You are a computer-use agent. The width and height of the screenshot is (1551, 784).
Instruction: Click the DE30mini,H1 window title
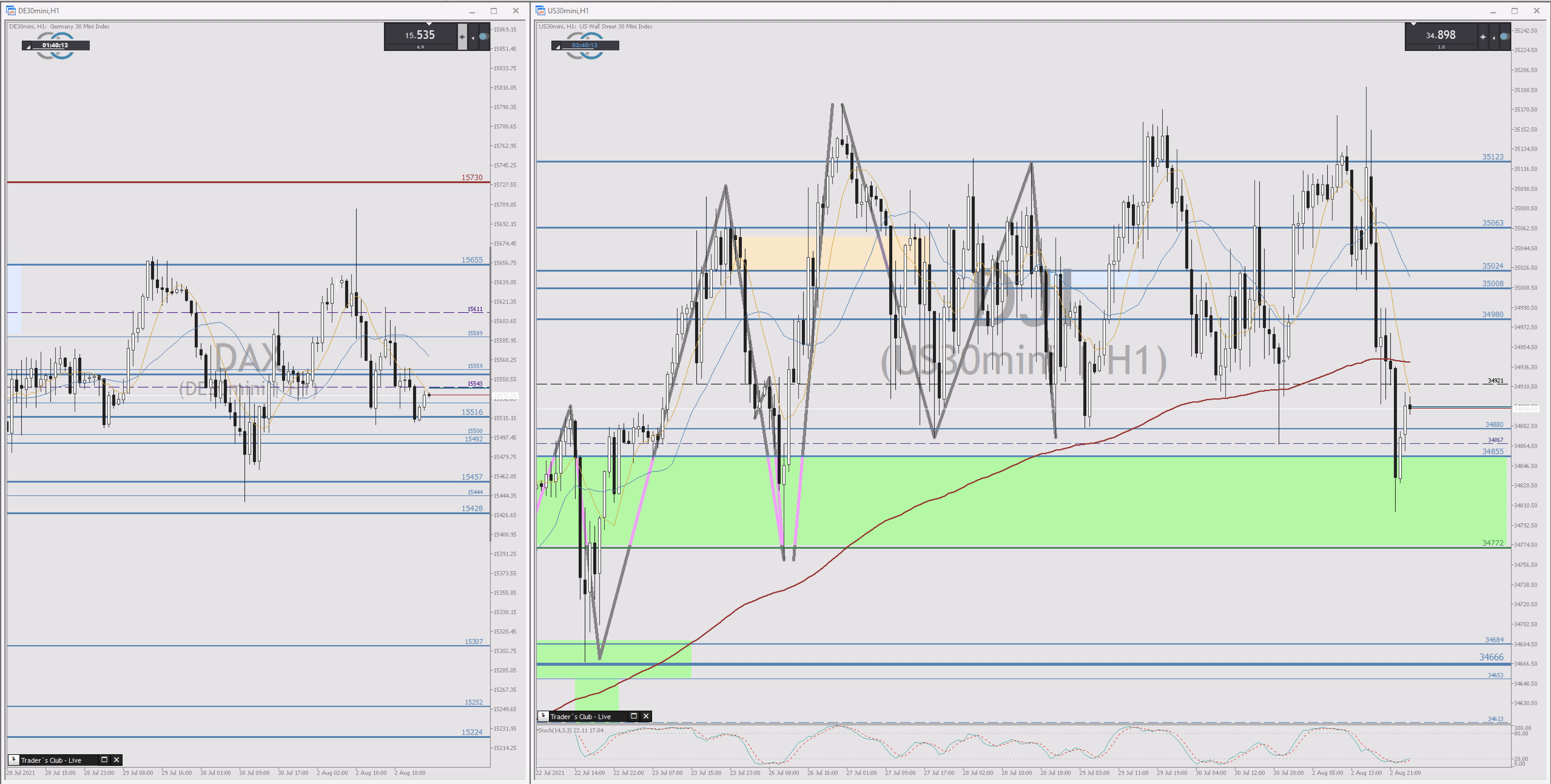[x=39, y=11]
